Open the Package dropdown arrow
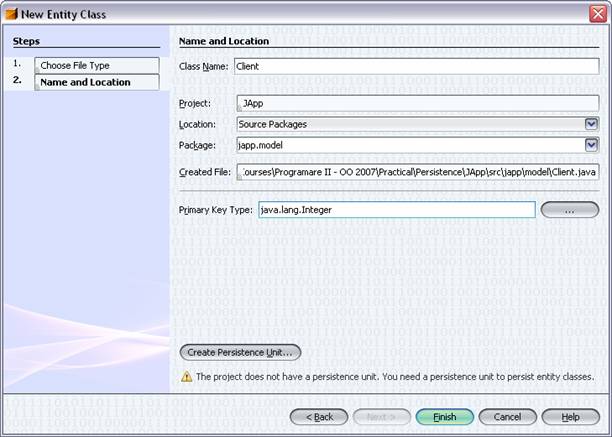This screenshot has width=612, height=437. click(591, 145)
